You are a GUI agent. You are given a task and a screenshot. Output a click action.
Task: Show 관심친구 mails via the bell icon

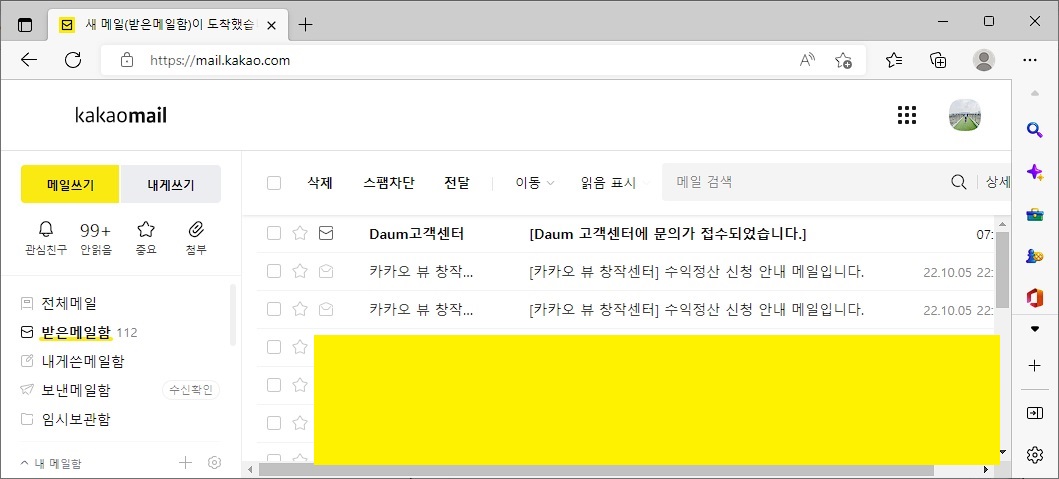point(46,238)
